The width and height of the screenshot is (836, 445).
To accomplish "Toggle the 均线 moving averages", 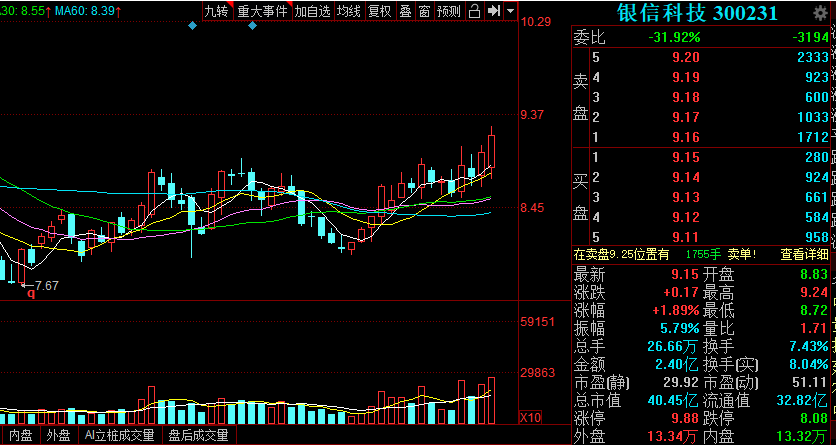I will [x=349, y=11].
